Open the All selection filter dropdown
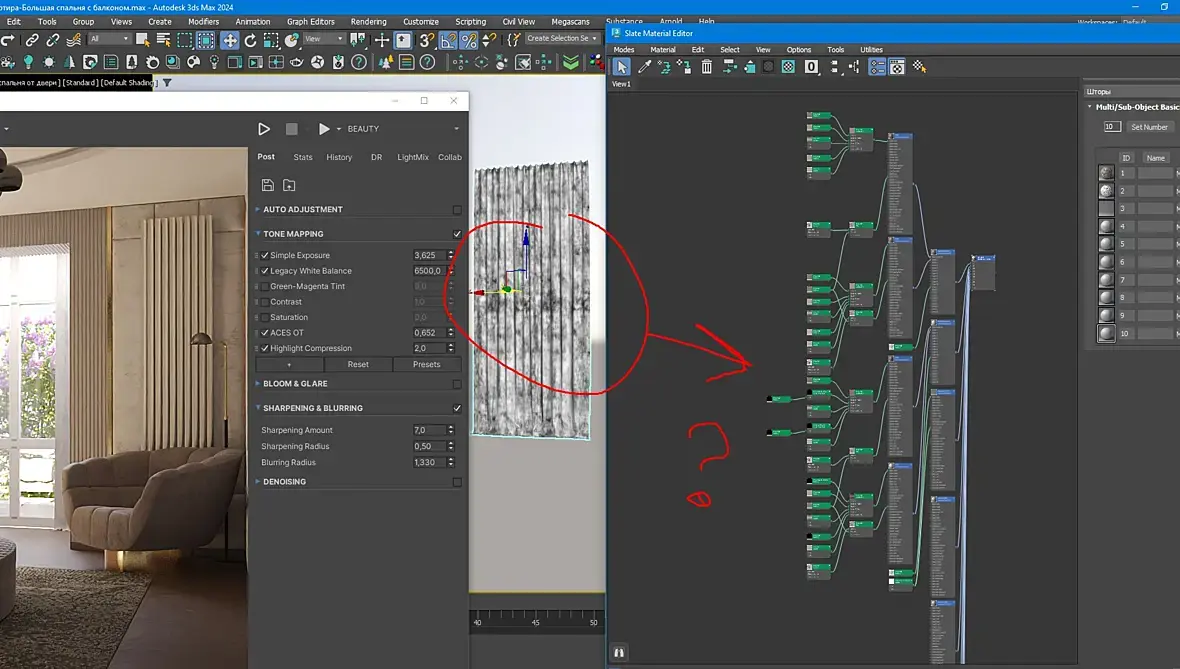The height and width of the screenshot is (669, 1180). coord(109,39)
